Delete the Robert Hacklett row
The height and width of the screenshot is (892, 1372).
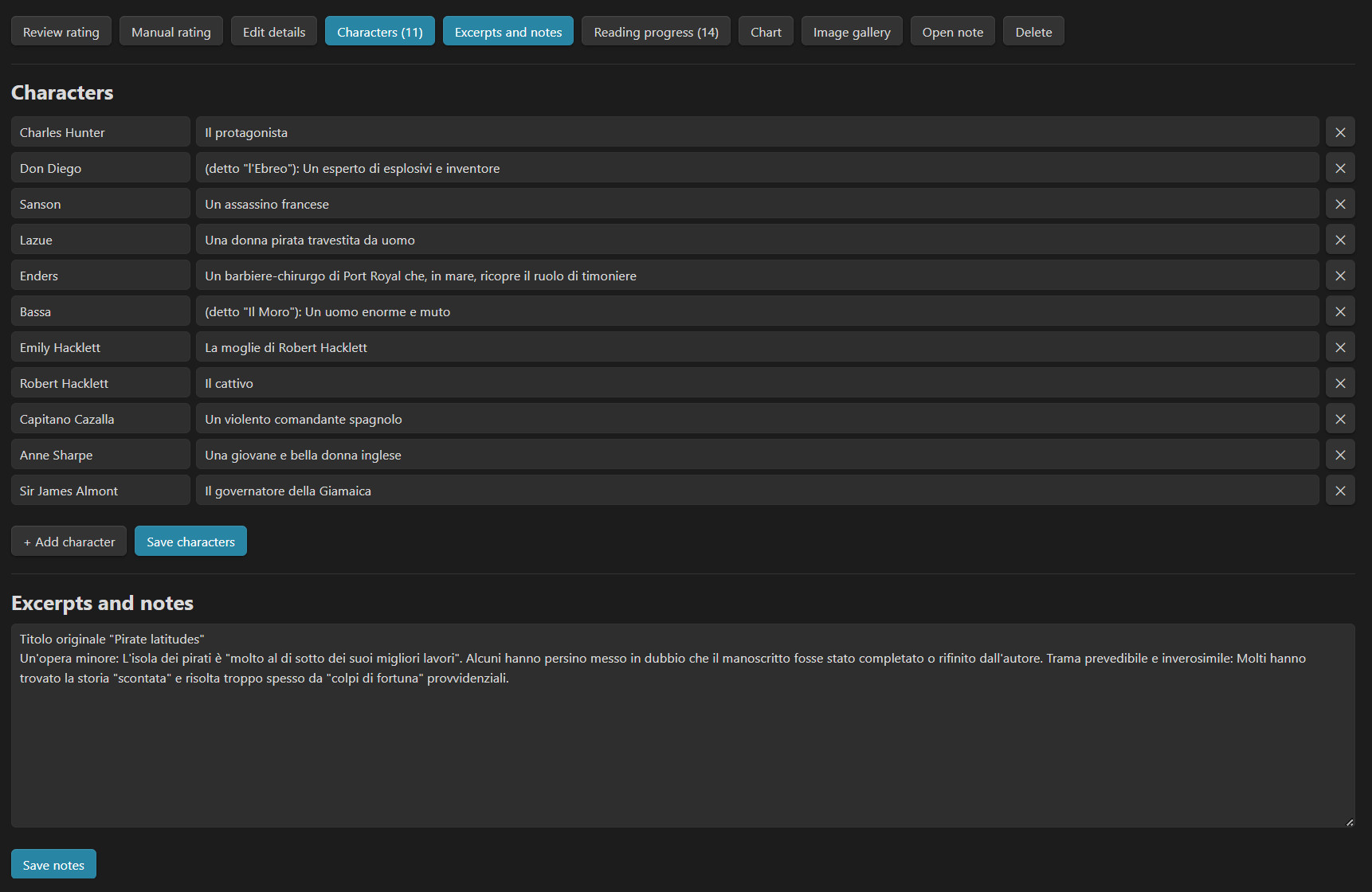(1340, 383)
